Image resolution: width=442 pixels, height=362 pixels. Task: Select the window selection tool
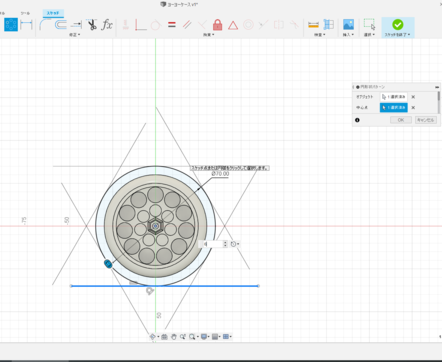369,25
